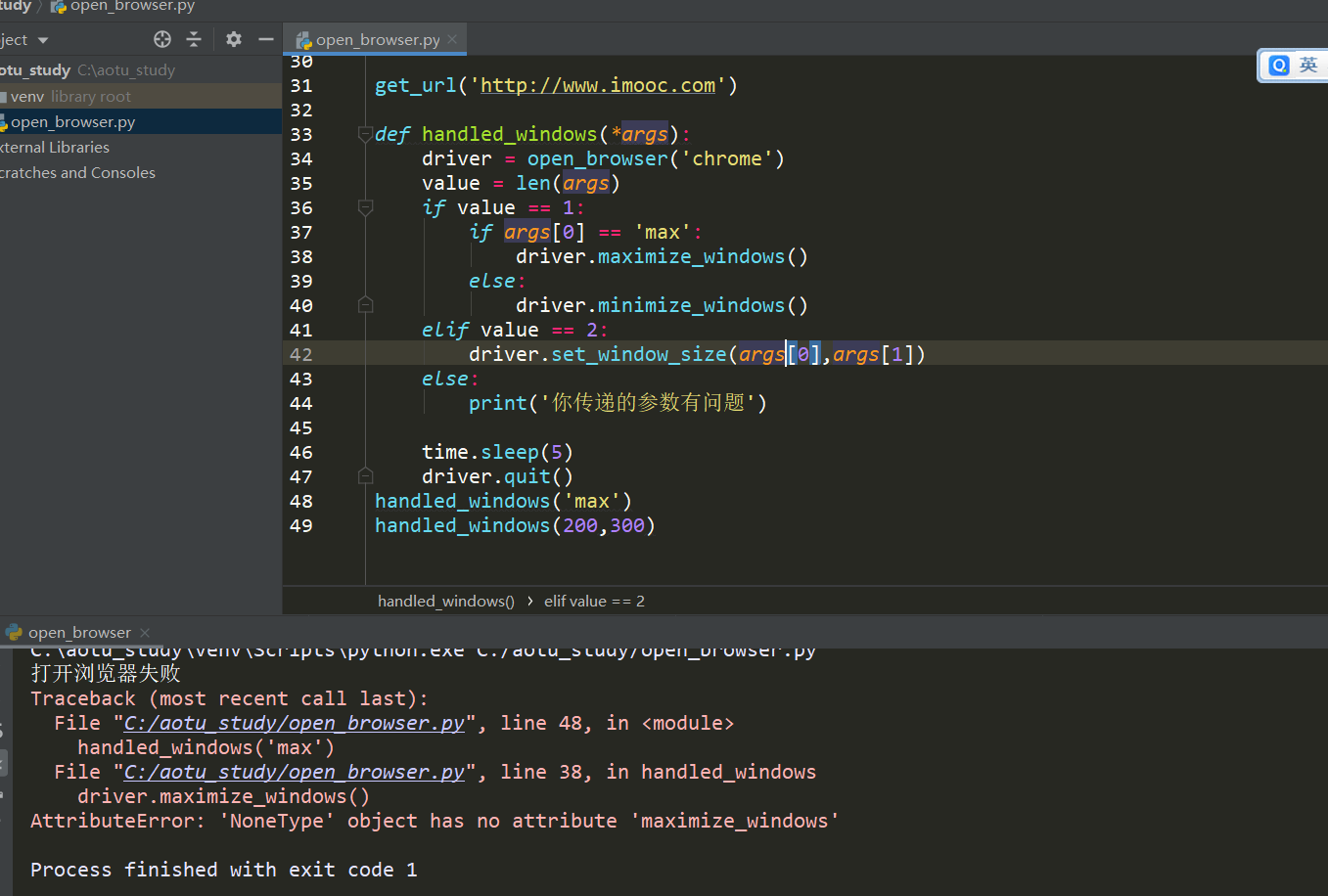Screen dimensions: 1328x896
Task: Click the AttributeError message in console
Action: tap(435, 821)
